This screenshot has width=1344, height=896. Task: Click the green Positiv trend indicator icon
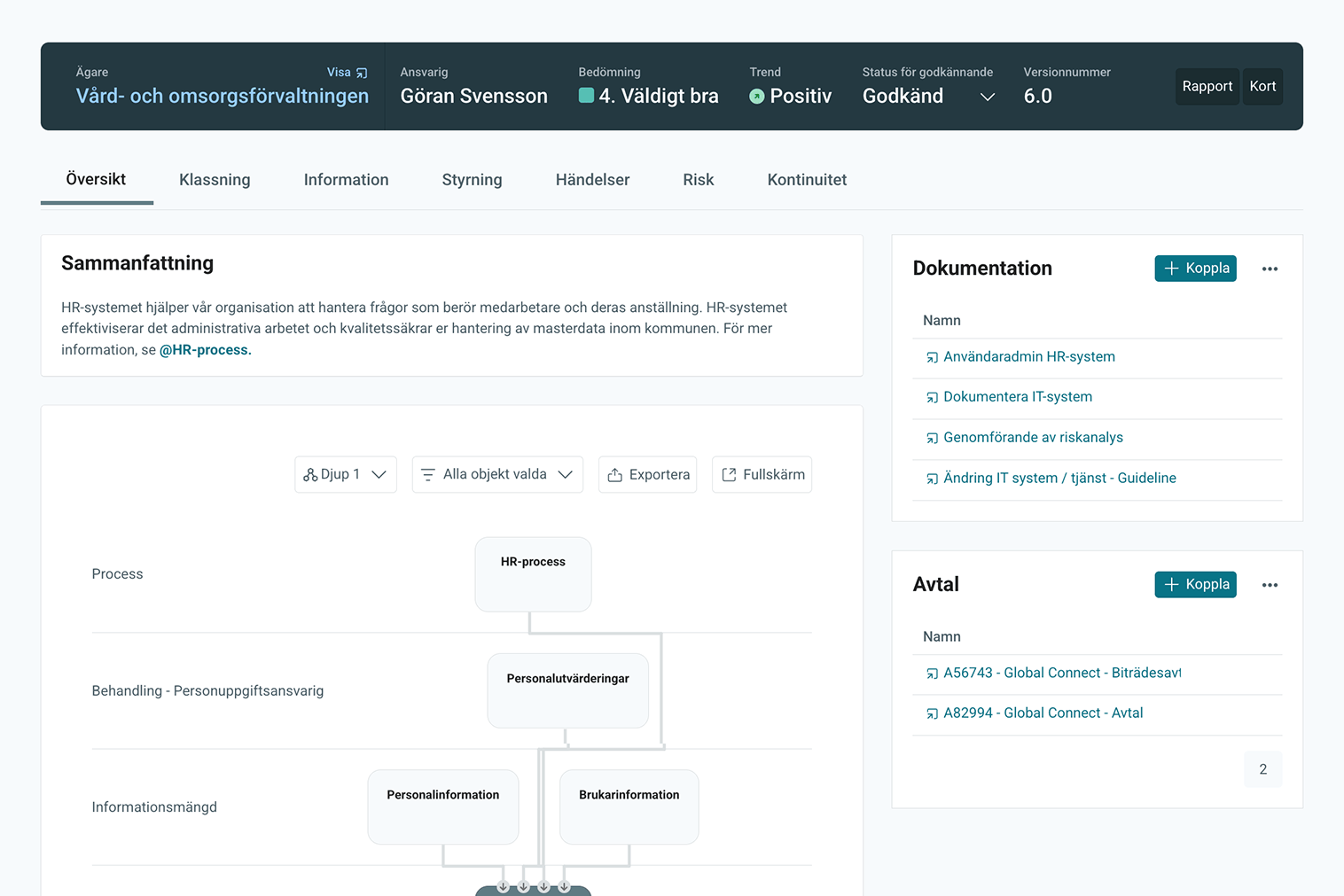tap(756, 97)
